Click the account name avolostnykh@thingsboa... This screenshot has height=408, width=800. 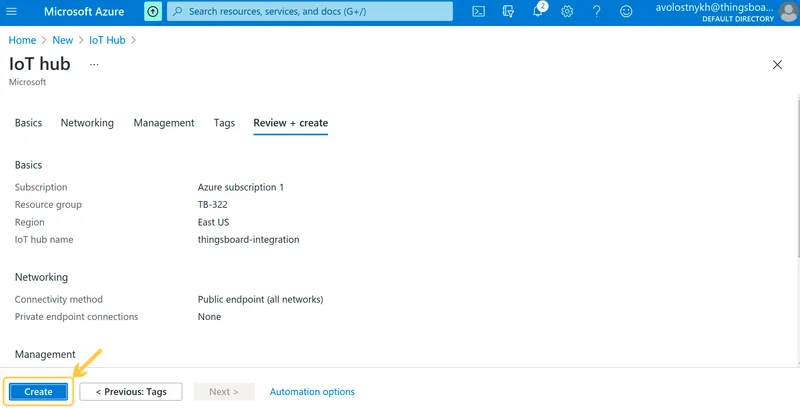coord(714,8)
